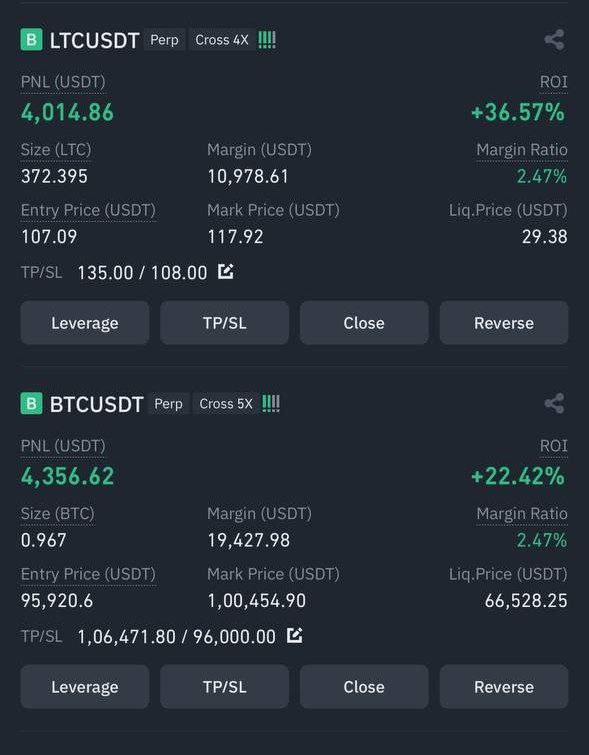The height and width of the screenshot is (755, 589).
Task: Close the BTCUSDT position
Action: (x=364, y=687)
